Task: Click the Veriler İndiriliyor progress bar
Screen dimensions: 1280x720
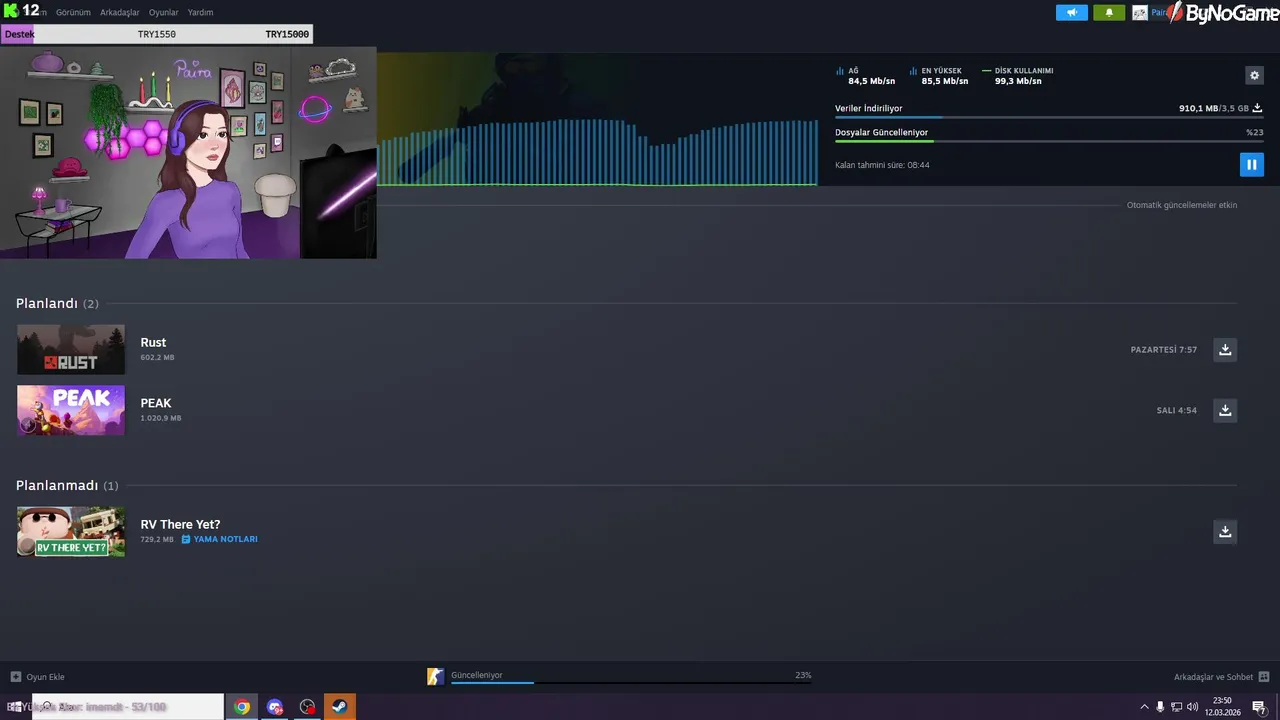Action: tap(1049, 118)
